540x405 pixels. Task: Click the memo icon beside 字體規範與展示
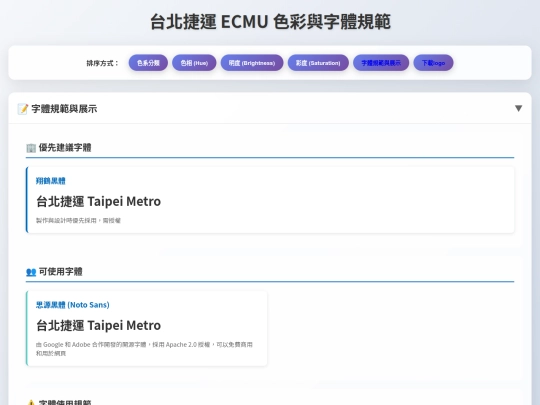[23, 109]
